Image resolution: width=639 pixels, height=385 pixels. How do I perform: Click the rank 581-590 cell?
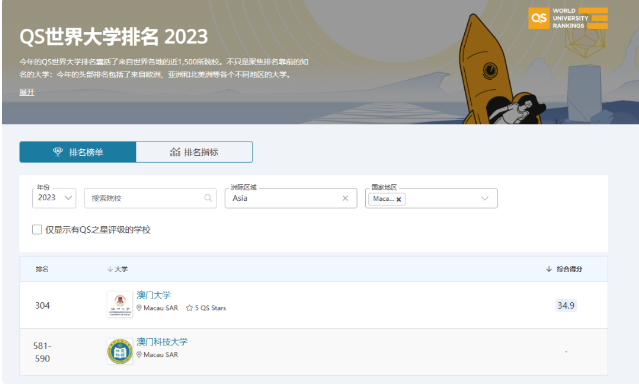coord(42,352)
